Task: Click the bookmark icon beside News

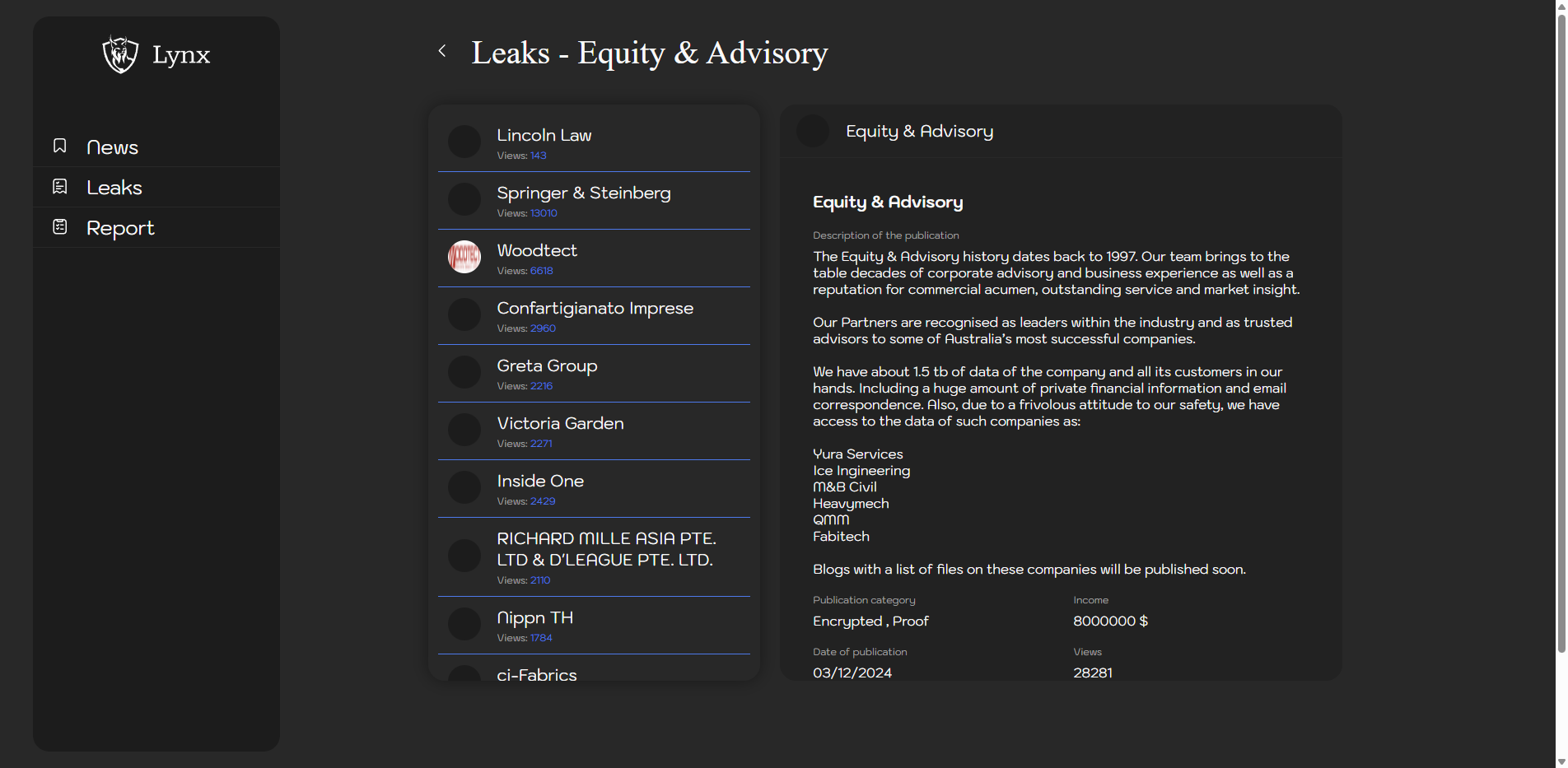Action: tap(60, 147)
